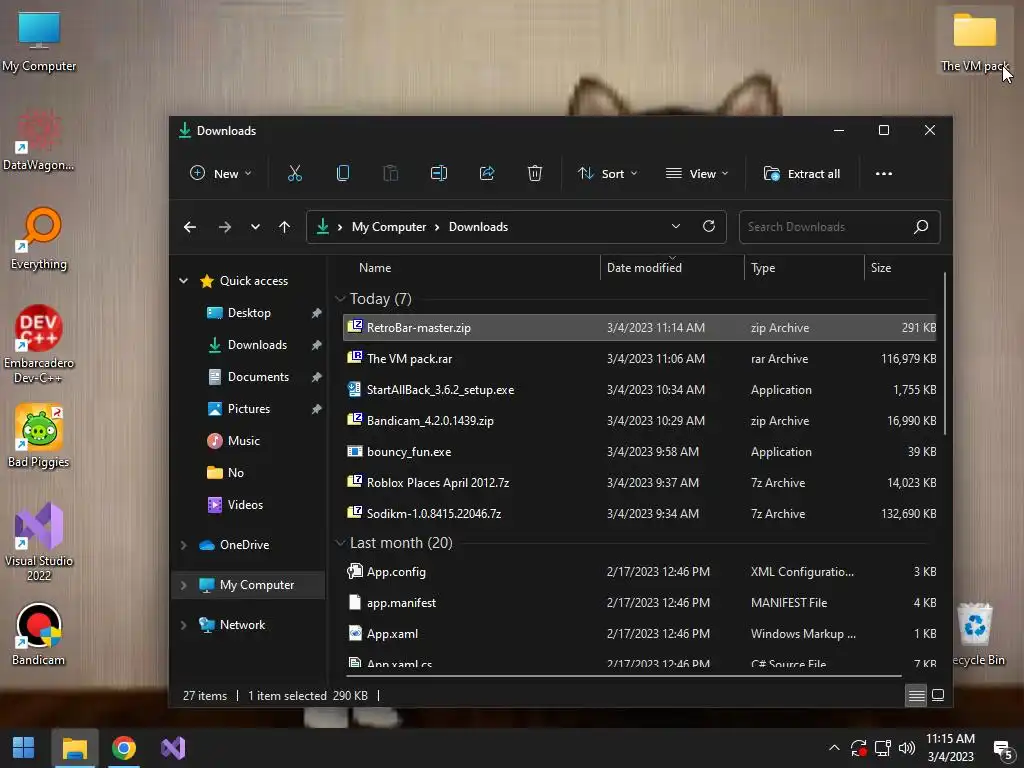This screenshot has width=1024, height=768.
Task: Select Videos in navigation pane
Action: pos(245,505)
